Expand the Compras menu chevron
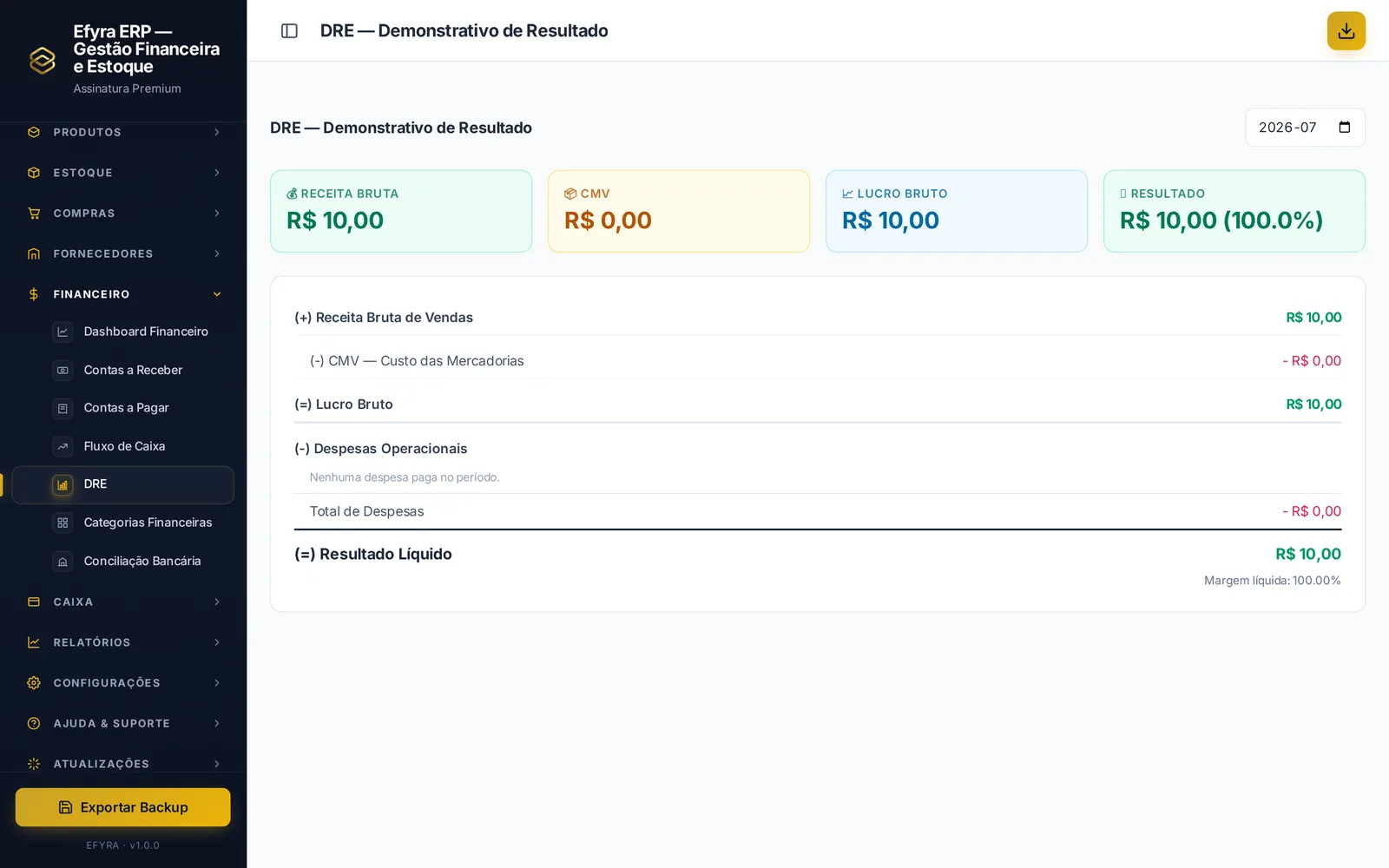This screenshot has width=1389, height=868. click(217, 214)
